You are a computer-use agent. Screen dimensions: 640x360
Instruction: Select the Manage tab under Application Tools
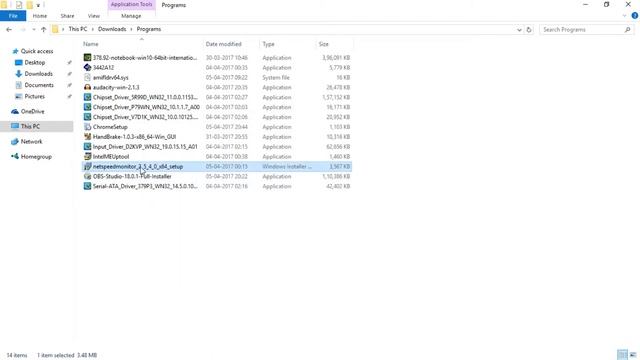click(x=131, y=16)
